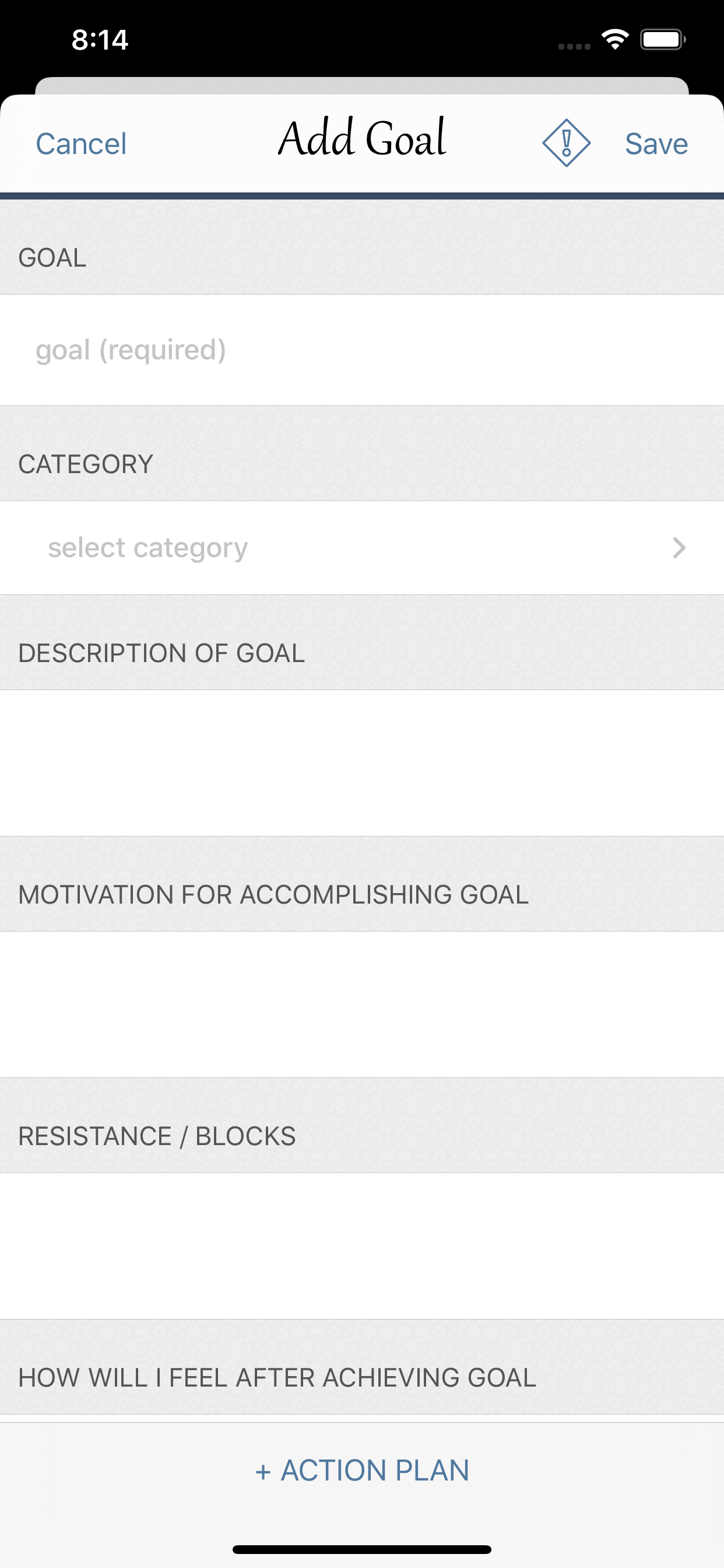Tap the How Will I Feel header
The width and height of the screenshot is (724, 1568).
277,1377
